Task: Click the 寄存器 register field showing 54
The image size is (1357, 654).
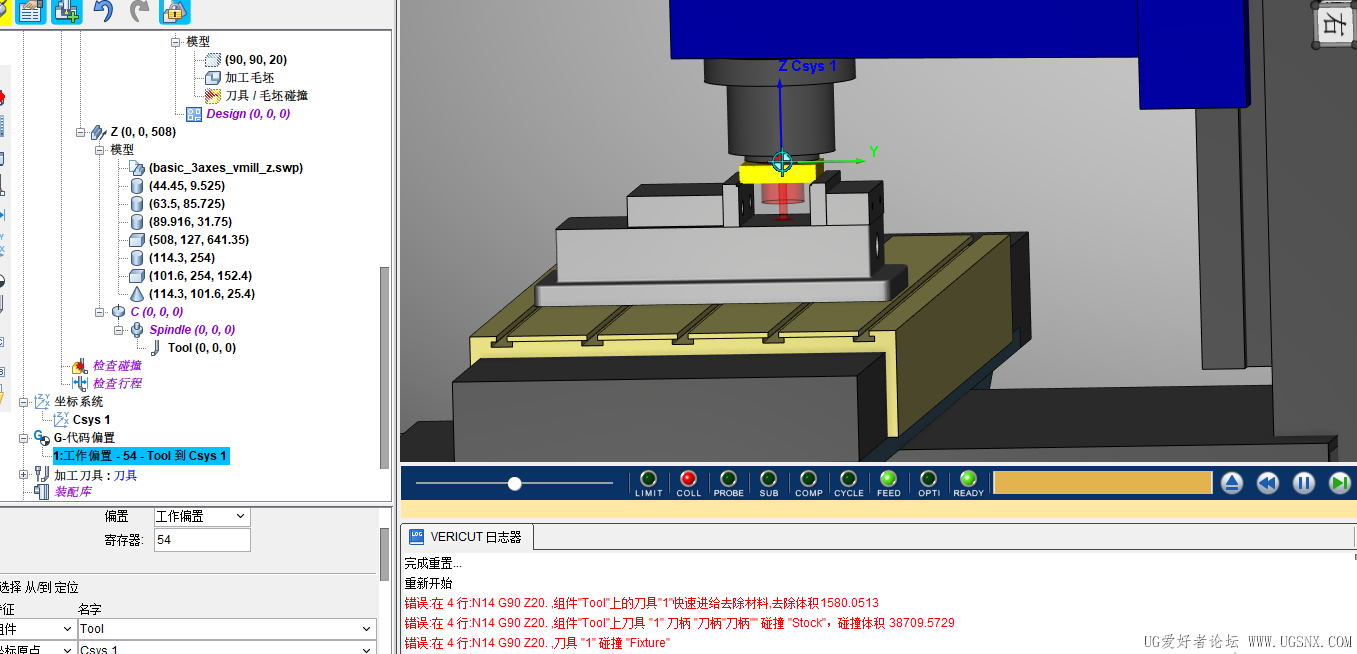Action: (202, 540)
